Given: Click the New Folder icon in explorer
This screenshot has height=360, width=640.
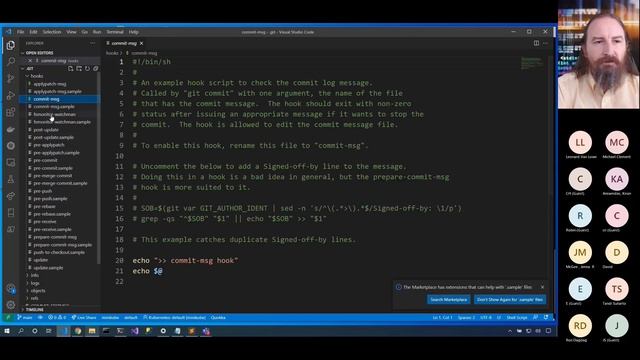Looking at the screenshot, I should [x=79, y=69].
